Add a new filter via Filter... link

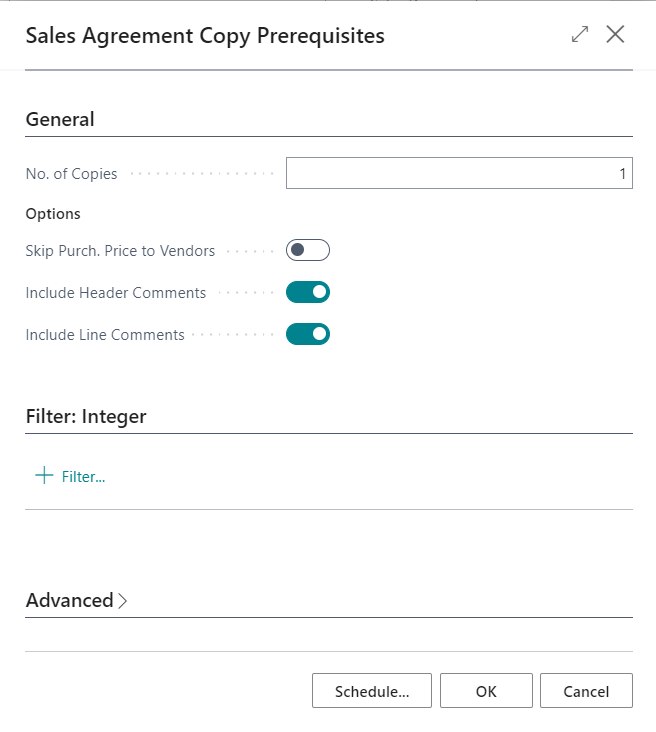83,477
